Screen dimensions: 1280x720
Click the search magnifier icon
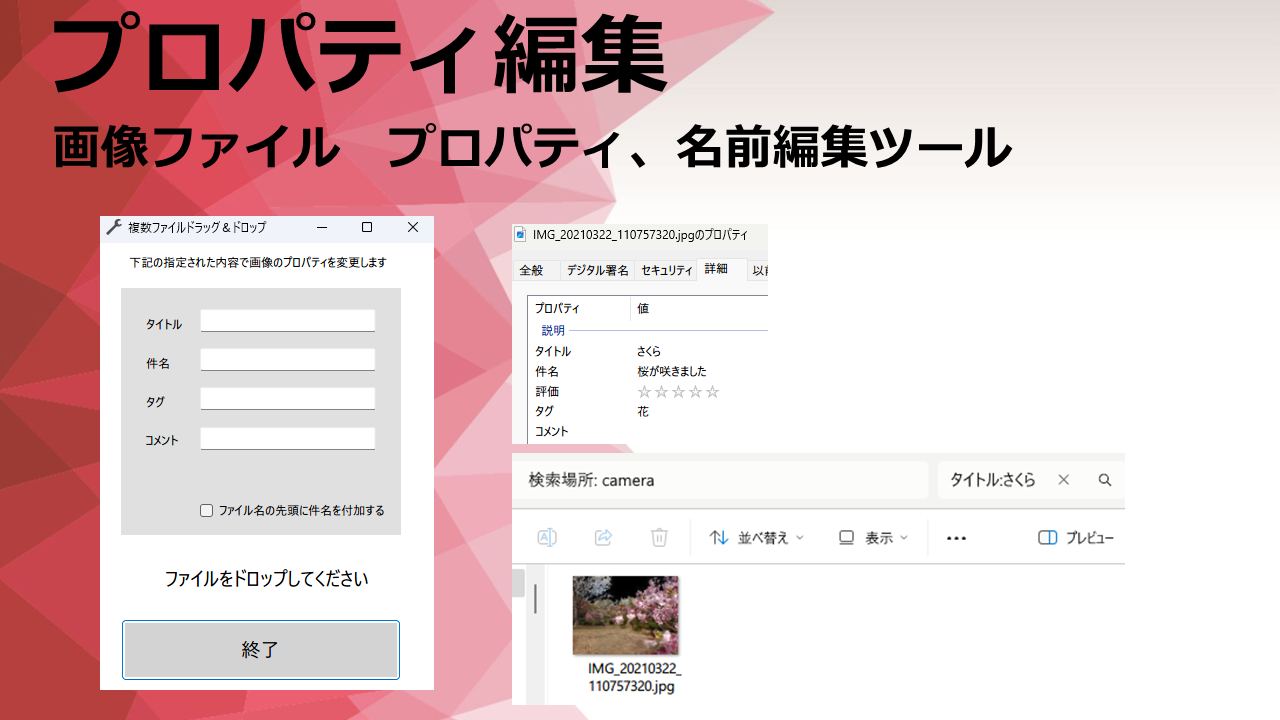pyautogui.click(x=1105, y=480)
